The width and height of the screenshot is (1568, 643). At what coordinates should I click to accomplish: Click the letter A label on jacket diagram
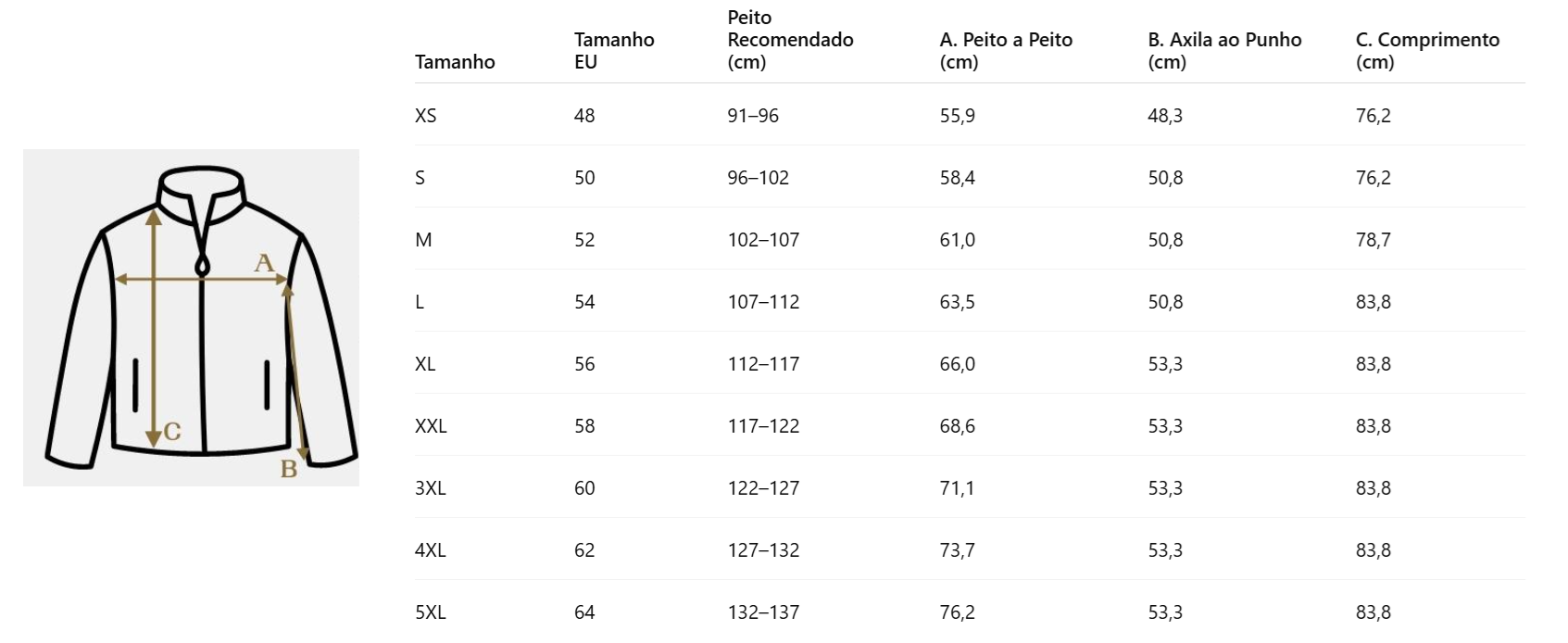(x=265, y=263)
